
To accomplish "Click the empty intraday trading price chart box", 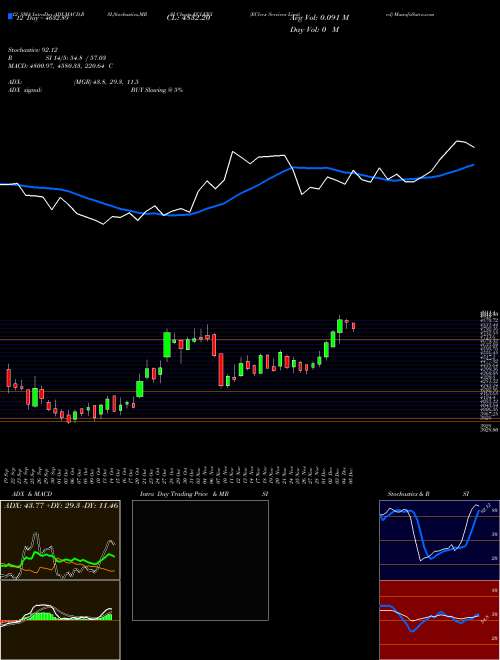I will point(200,560).
